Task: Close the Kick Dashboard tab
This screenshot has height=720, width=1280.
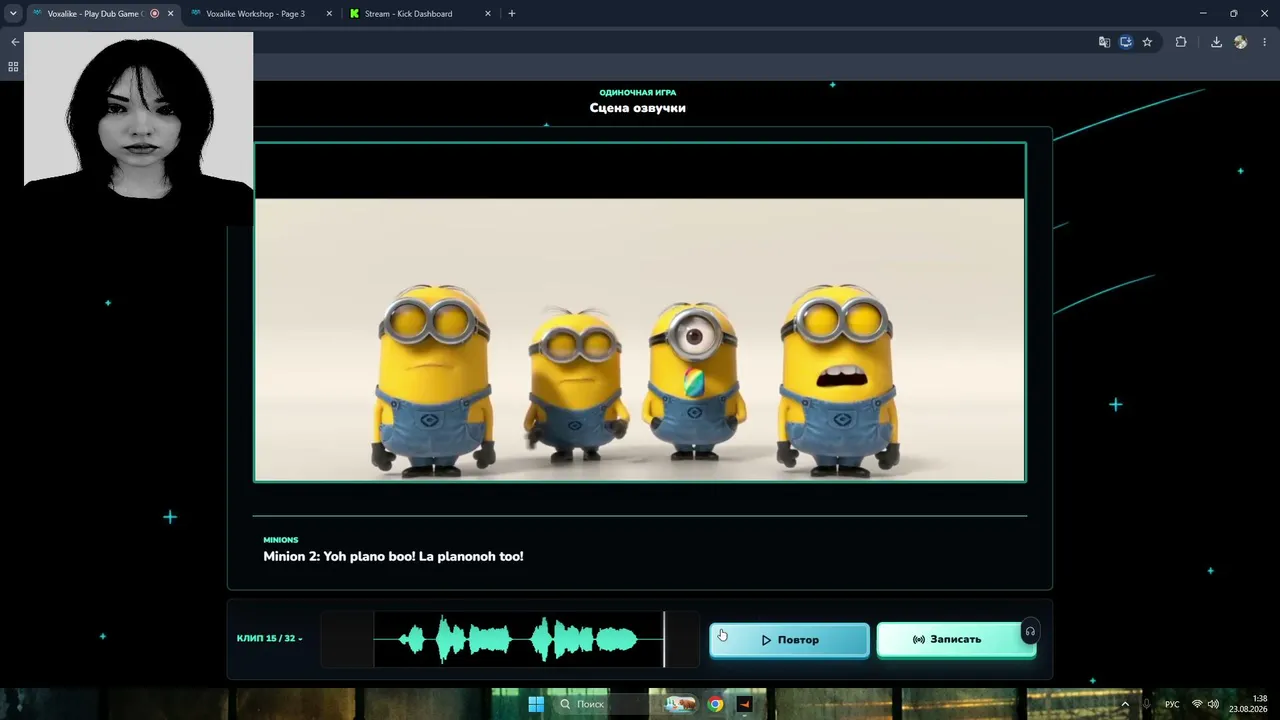Action: (x=488, y=14)
